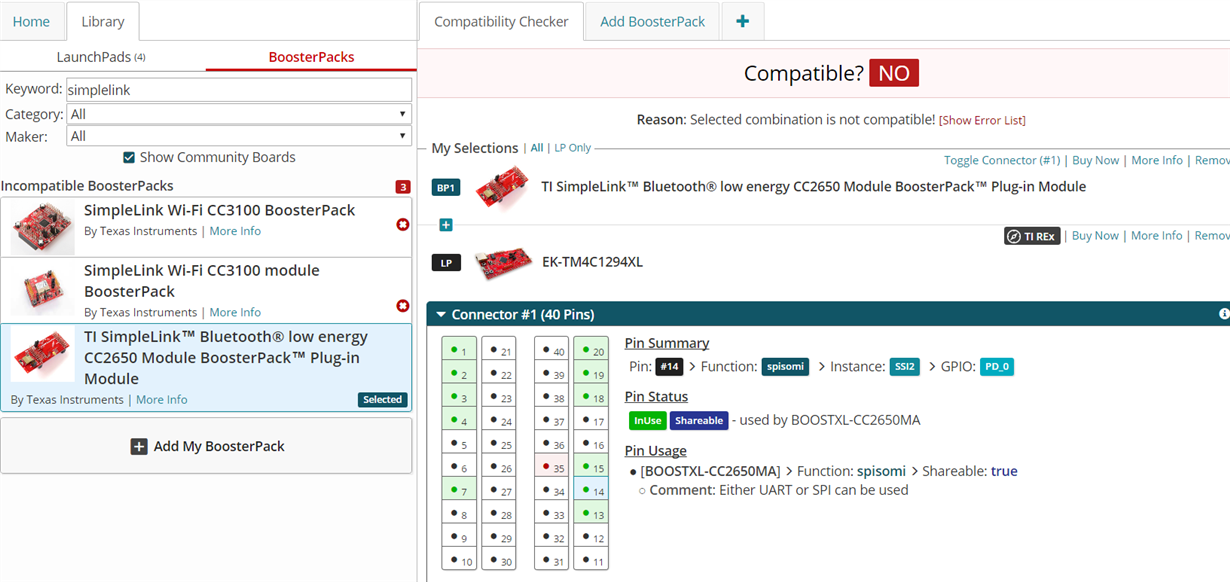Open the Category dropdown
This screenshot has width=1230, height=582.
click(x=239, y=114)
